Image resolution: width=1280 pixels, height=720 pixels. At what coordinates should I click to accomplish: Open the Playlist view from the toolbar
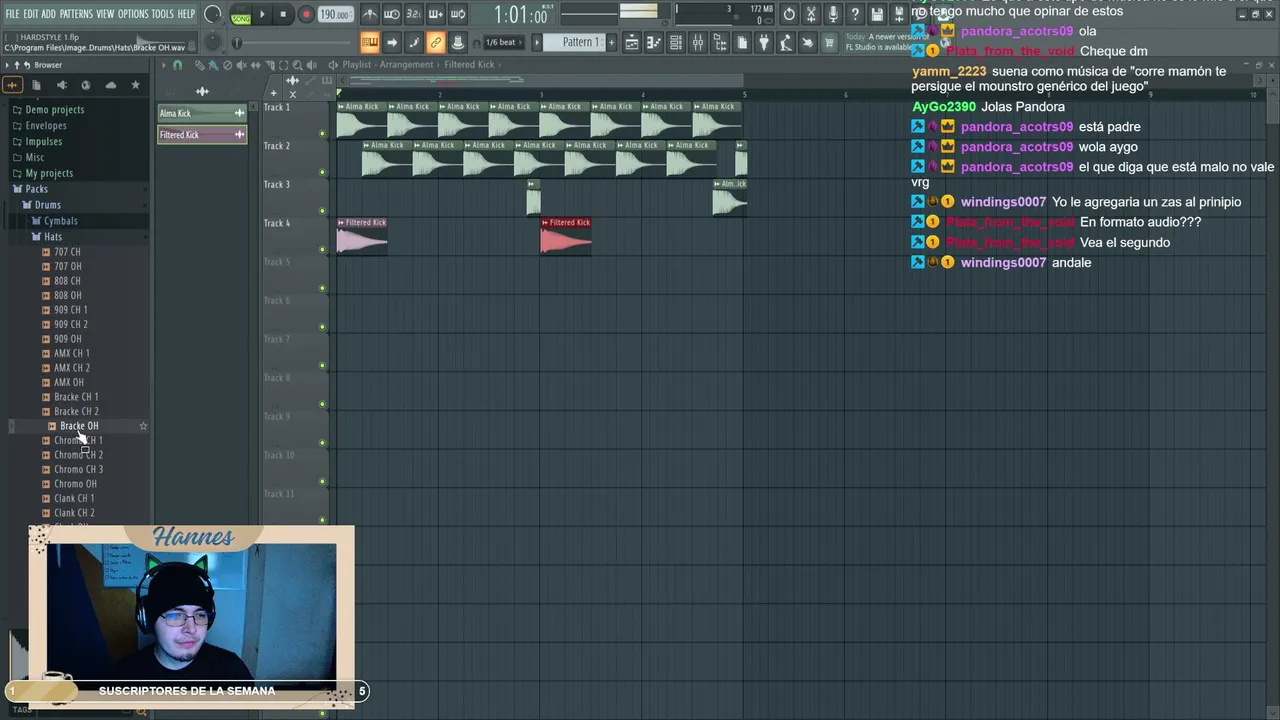(632, 43)
